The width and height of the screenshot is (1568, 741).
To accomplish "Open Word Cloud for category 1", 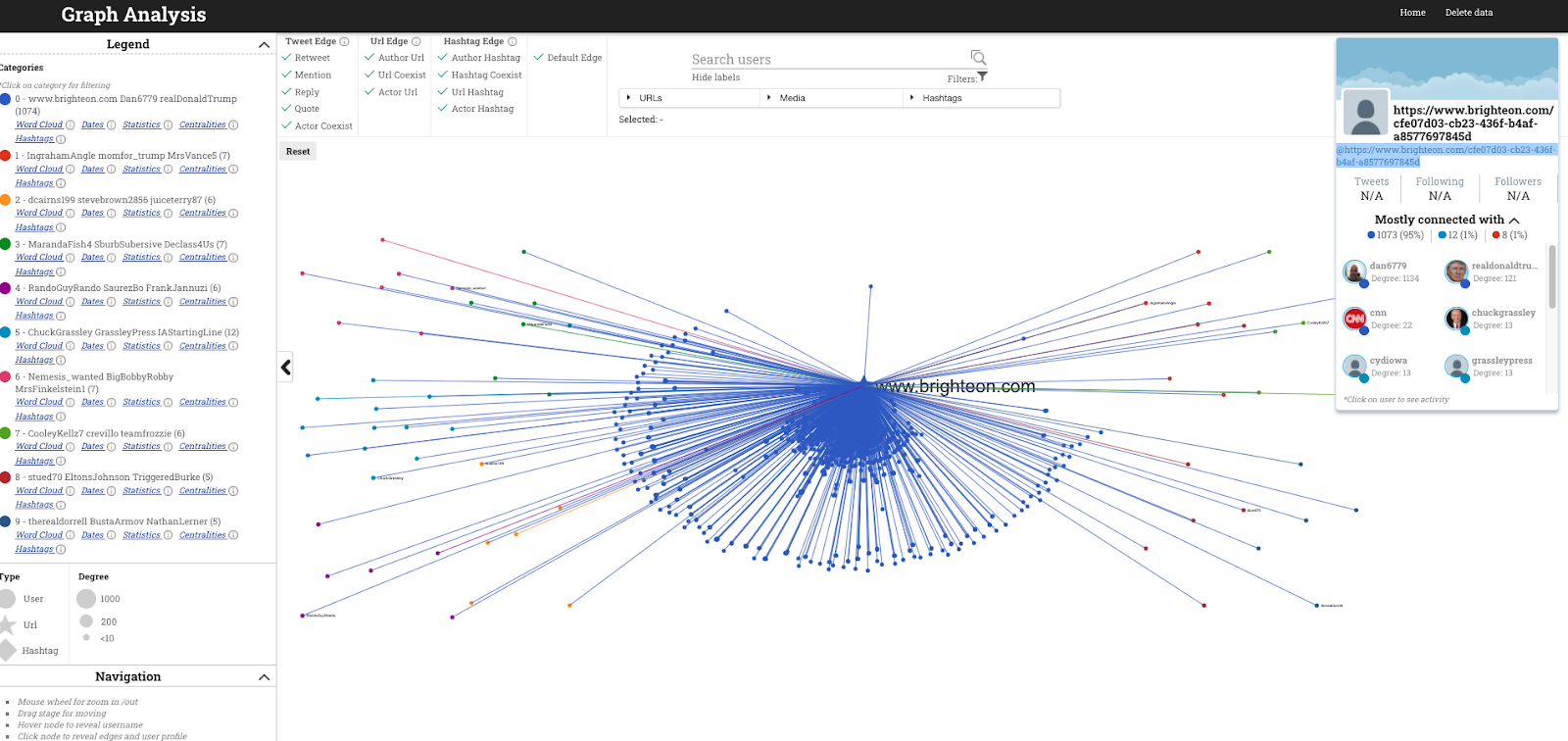I will click(39, 170).
